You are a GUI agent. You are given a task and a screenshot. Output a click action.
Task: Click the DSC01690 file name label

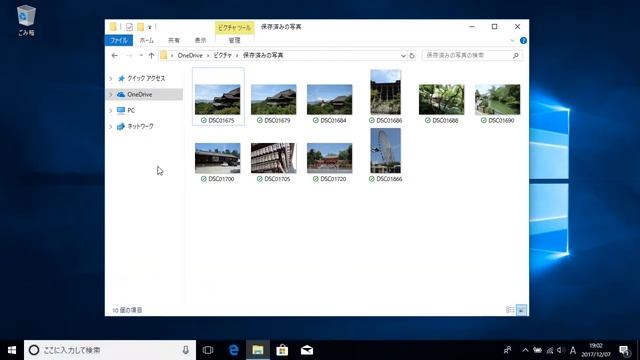[501, 120]
